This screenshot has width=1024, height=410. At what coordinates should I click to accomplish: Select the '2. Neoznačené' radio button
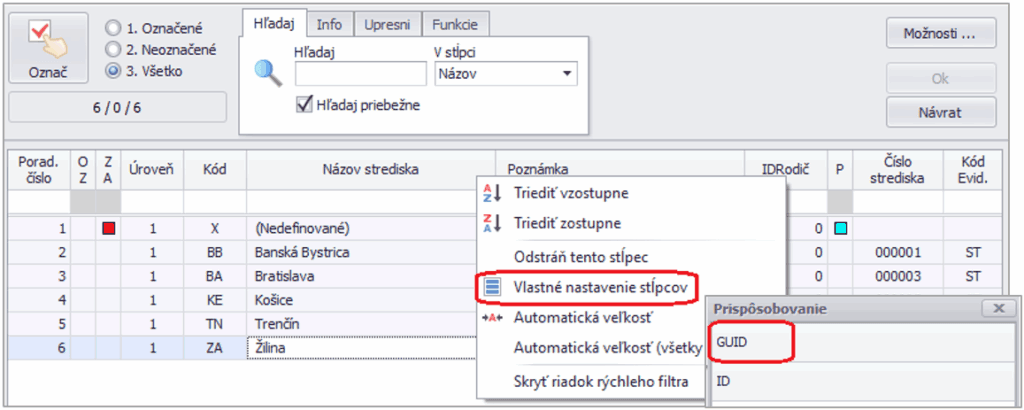point(113,48)
